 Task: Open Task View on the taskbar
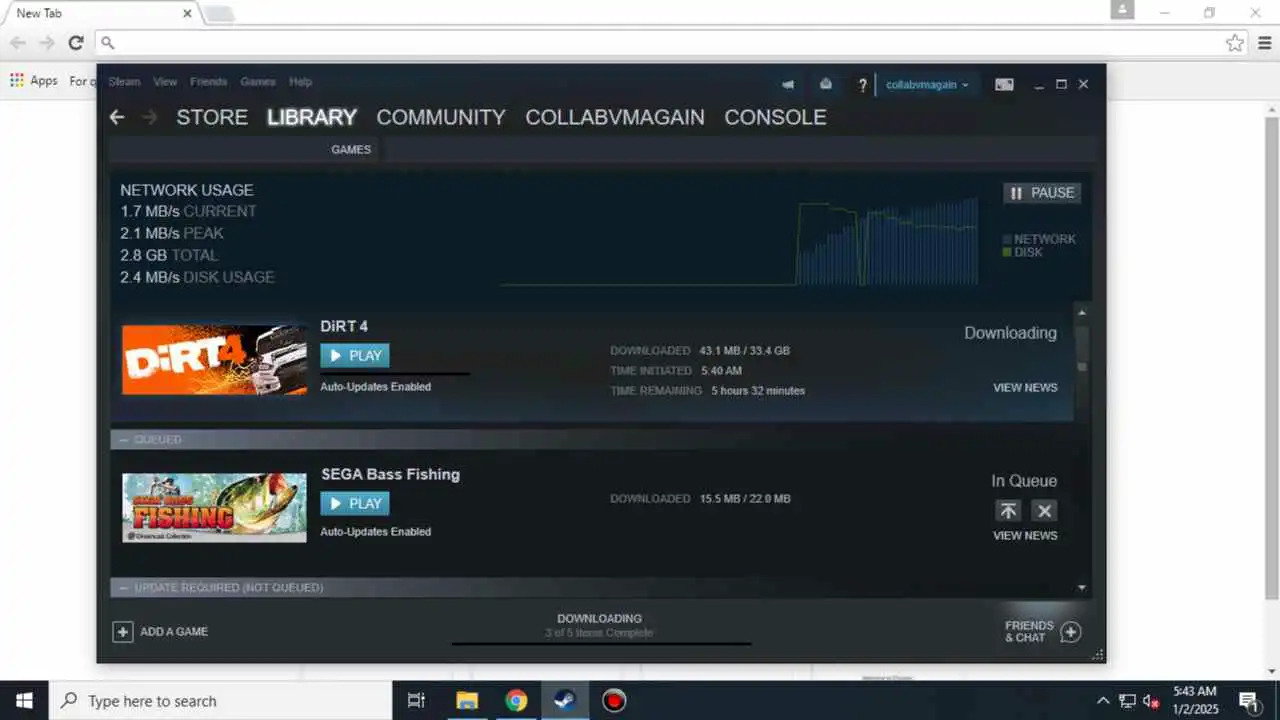pyautogui.click(x=417, y=701)
